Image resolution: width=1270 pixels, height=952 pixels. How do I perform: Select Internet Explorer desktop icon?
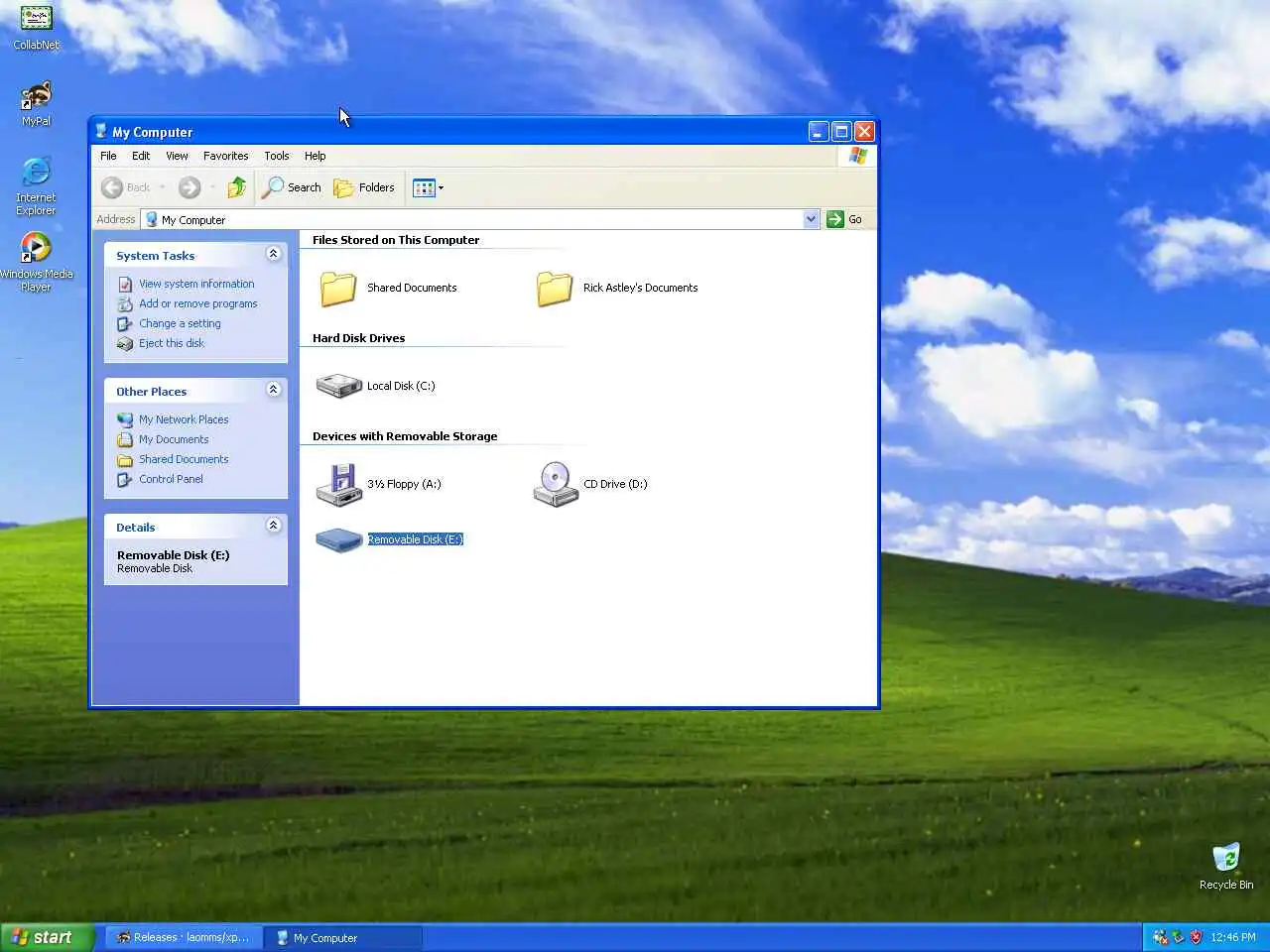(x=36, y=185)
